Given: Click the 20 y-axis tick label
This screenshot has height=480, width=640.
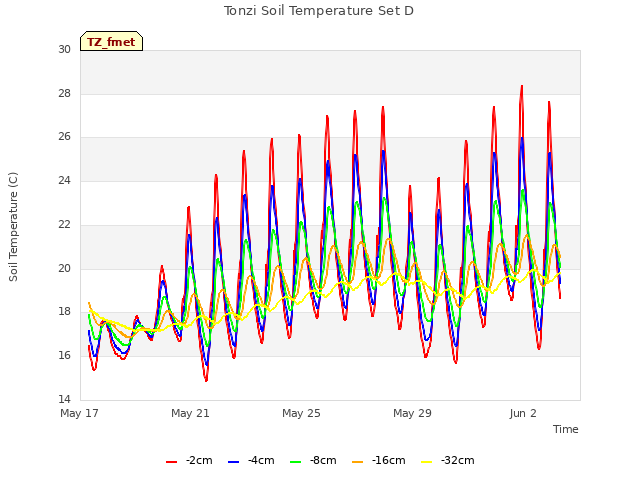Looking at the screenshot, I should (64, 268).
